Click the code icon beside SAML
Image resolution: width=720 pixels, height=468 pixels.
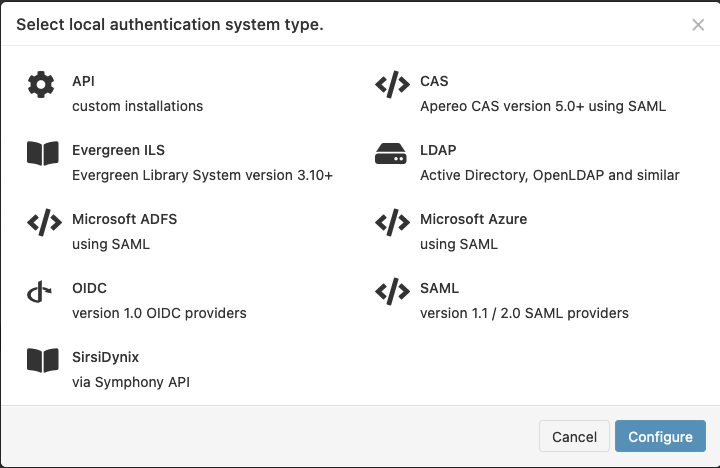(391, 291)
